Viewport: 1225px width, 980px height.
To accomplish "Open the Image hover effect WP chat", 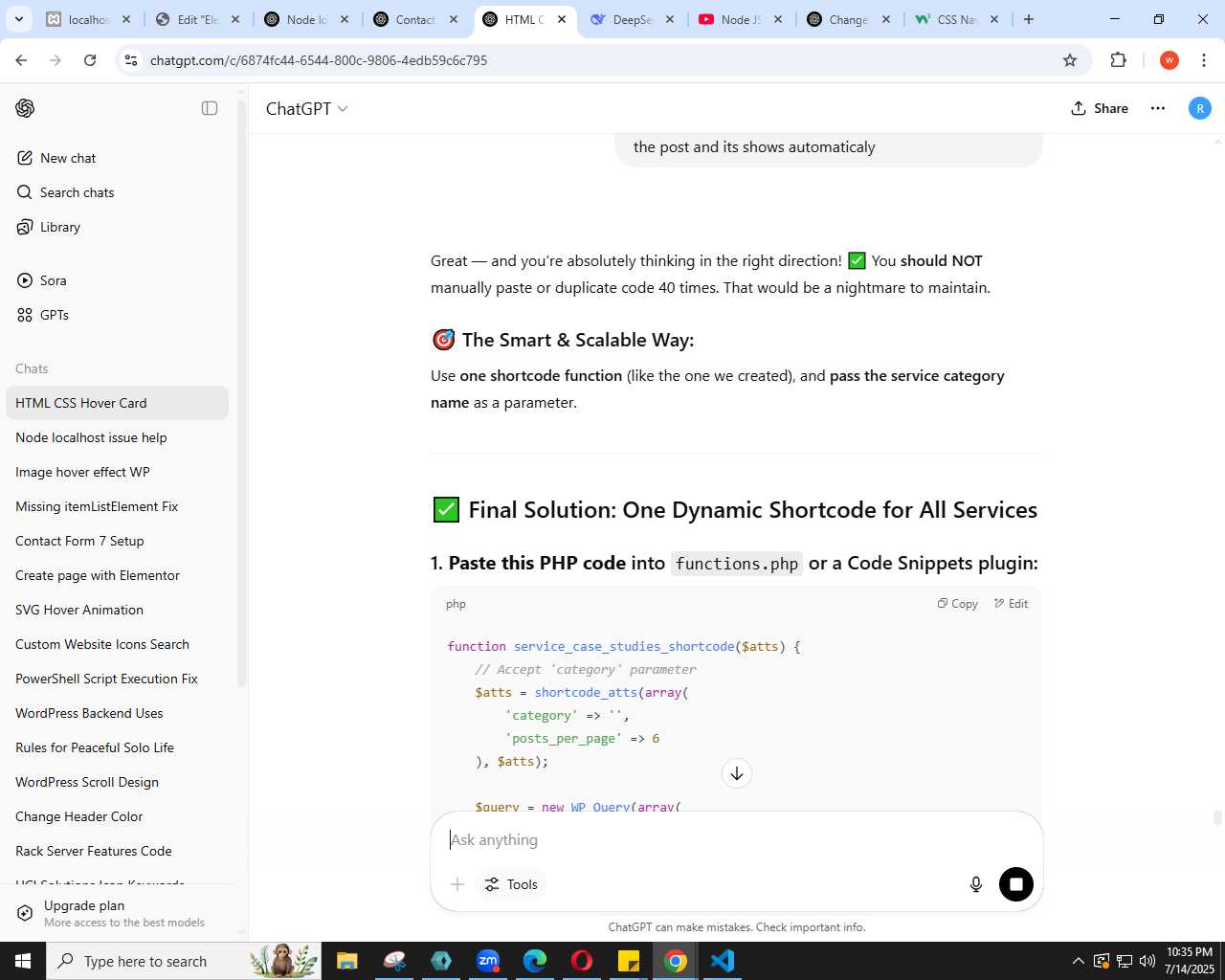I will coord(117,472).
